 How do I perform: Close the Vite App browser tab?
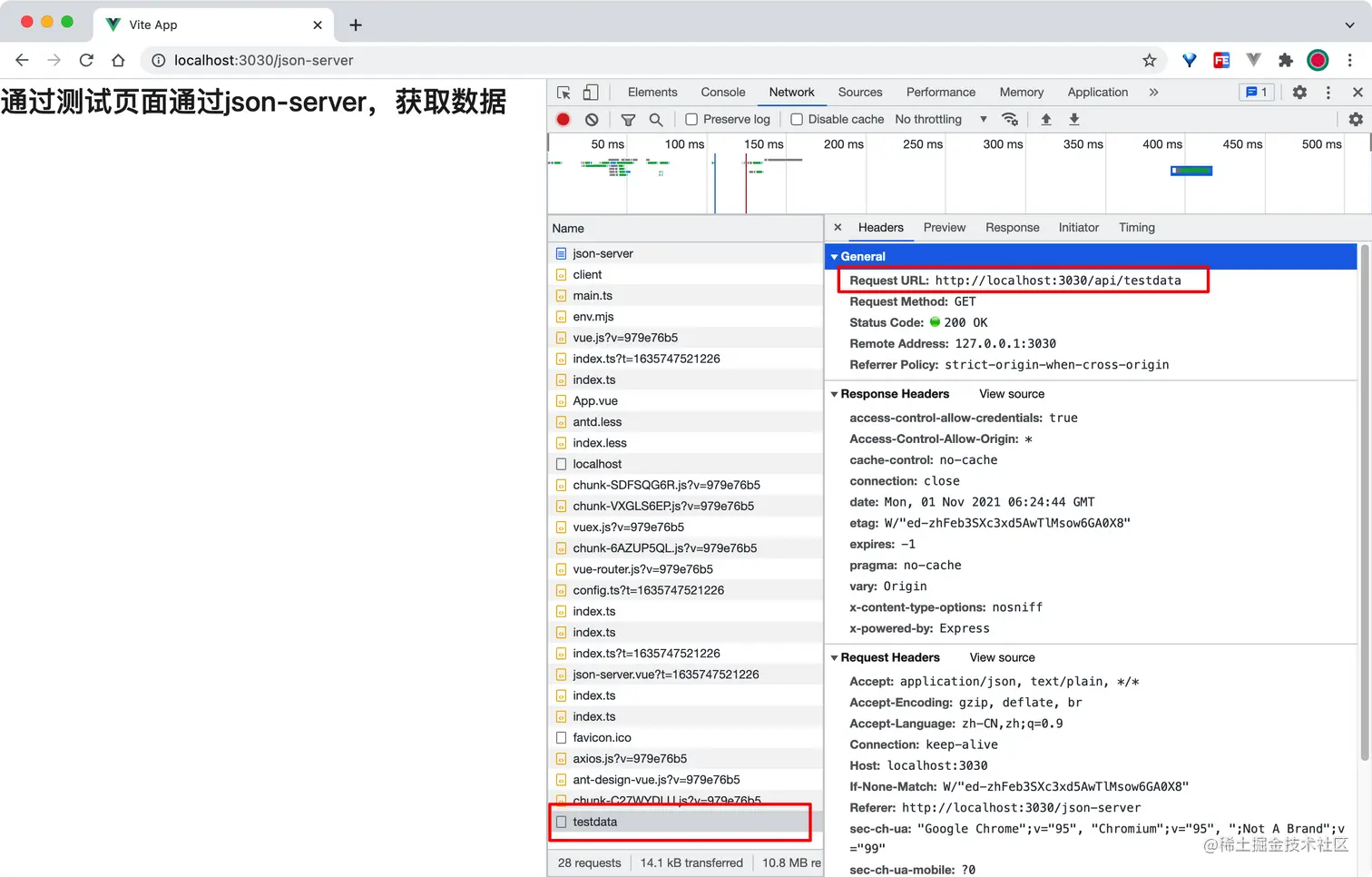318,25
